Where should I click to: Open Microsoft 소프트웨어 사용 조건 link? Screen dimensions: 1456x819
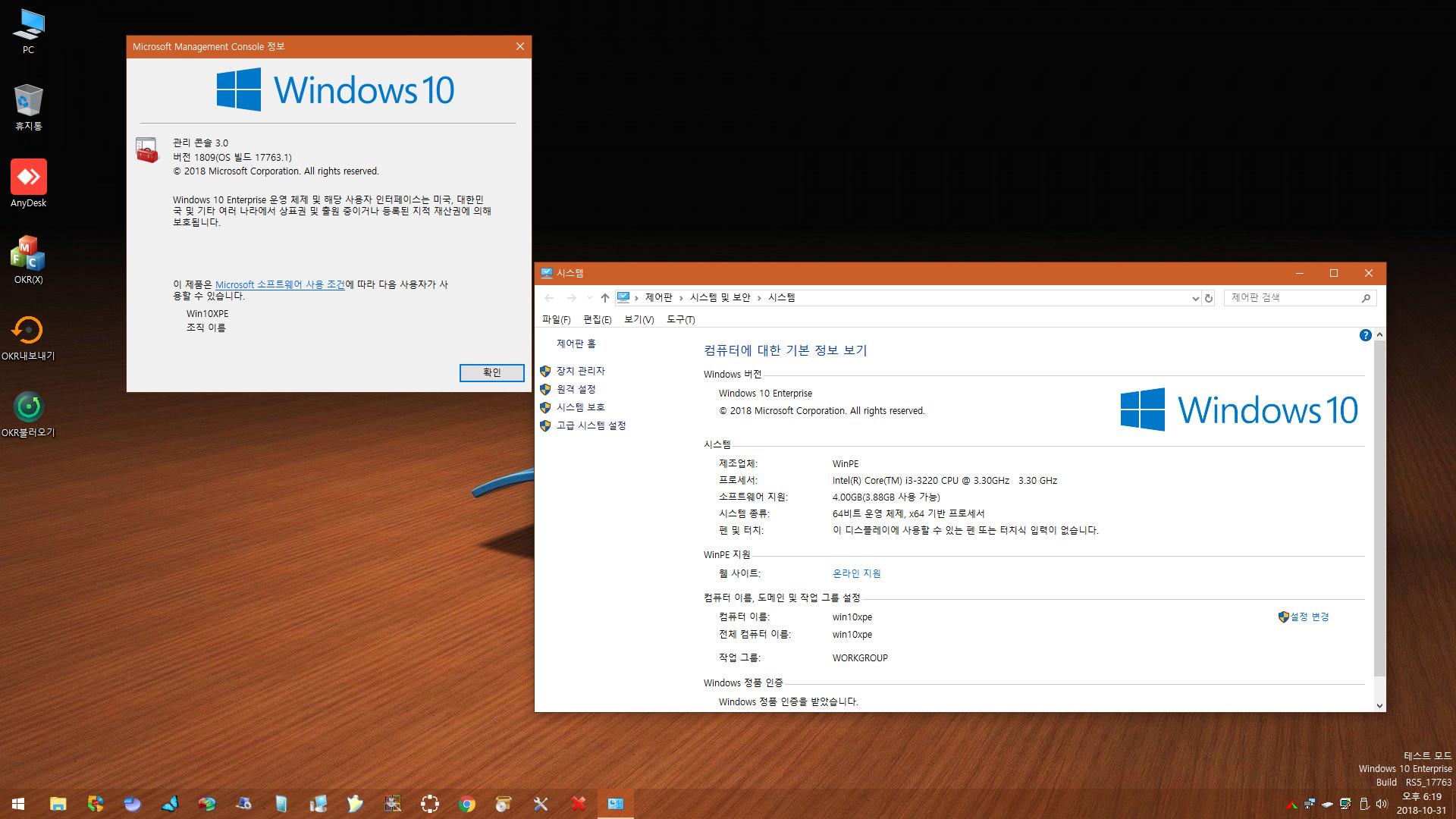(x=280, y=284)
